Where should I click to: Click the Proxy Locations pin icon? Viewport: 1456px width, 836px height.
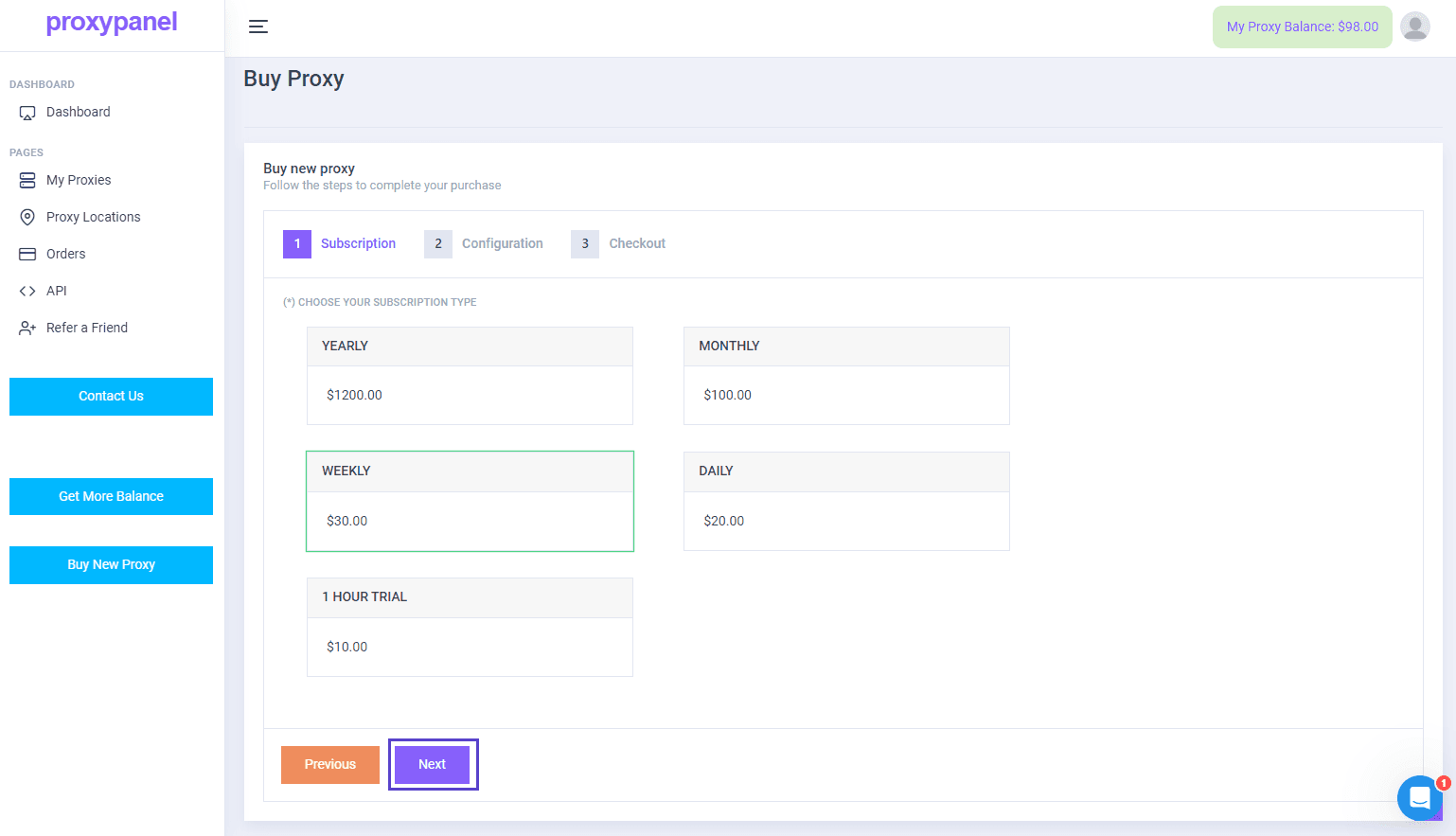coord(27,217)
